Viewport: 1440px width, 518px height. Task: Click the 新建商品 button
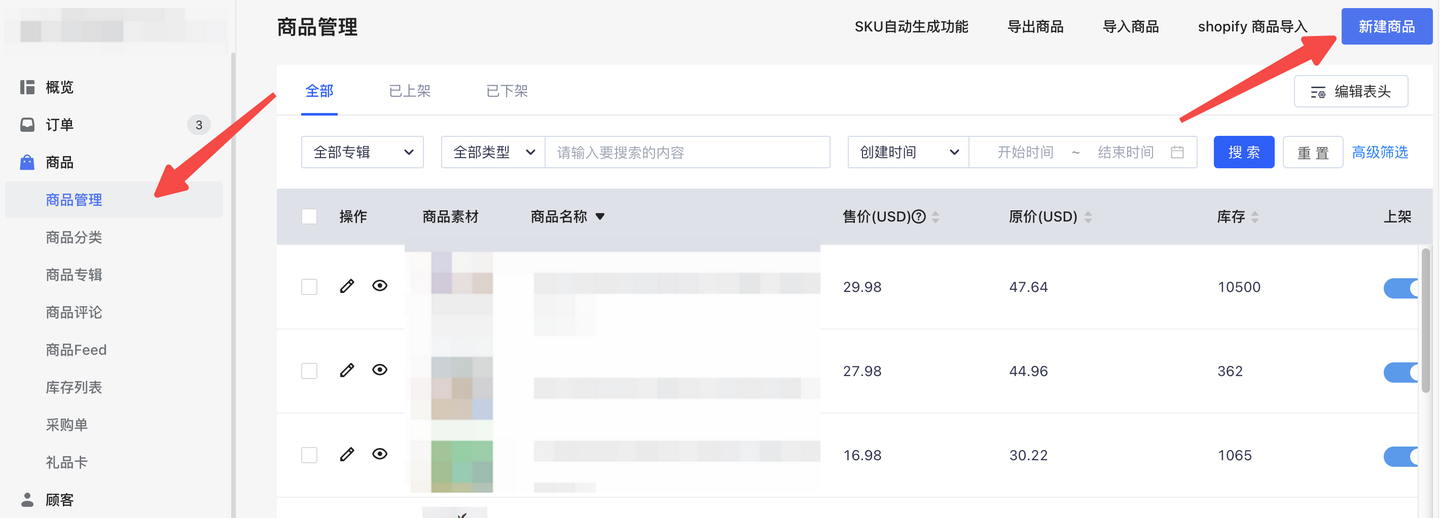click(1386, 26)
